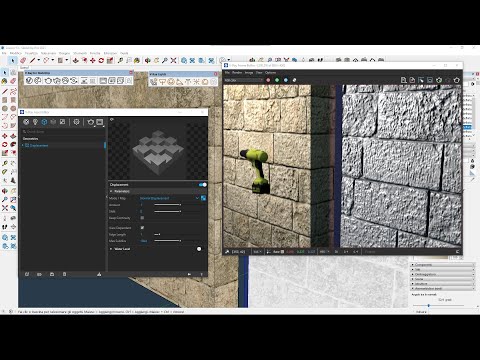Image resolution: width=480 pixels, height=360 pixels.
Task: Open the Line tool dropdown arrow in top toolbar
Action: 38,60
